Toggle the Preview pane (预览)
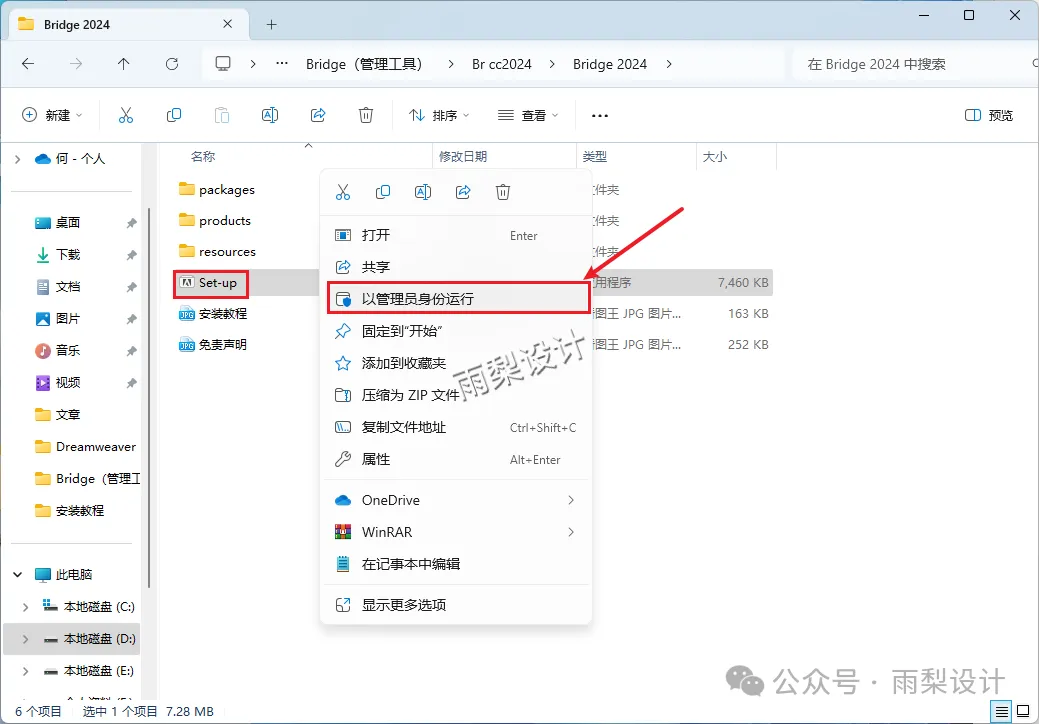Image resolution: width=1039 pixels, height=724 pixels. tap(989, 115)
